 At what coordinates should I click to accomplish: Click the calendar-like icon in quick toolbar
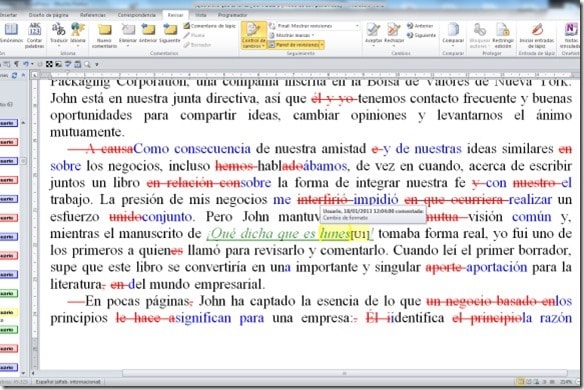(77, 64)
